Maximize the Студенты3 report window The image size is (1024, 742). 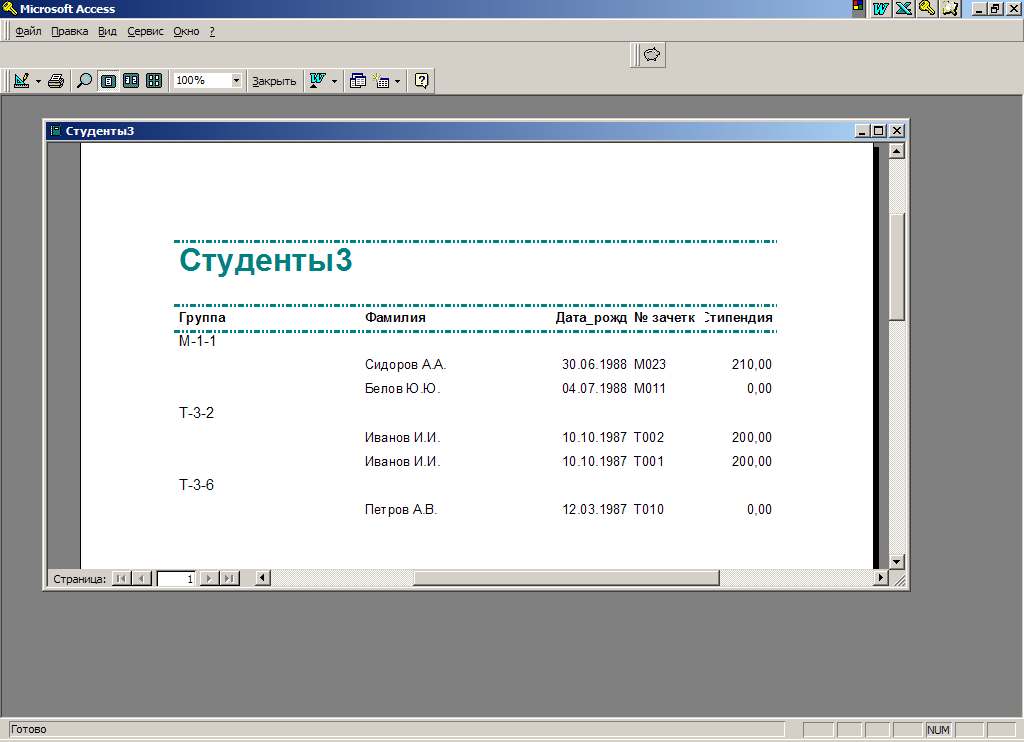point(879,131)
